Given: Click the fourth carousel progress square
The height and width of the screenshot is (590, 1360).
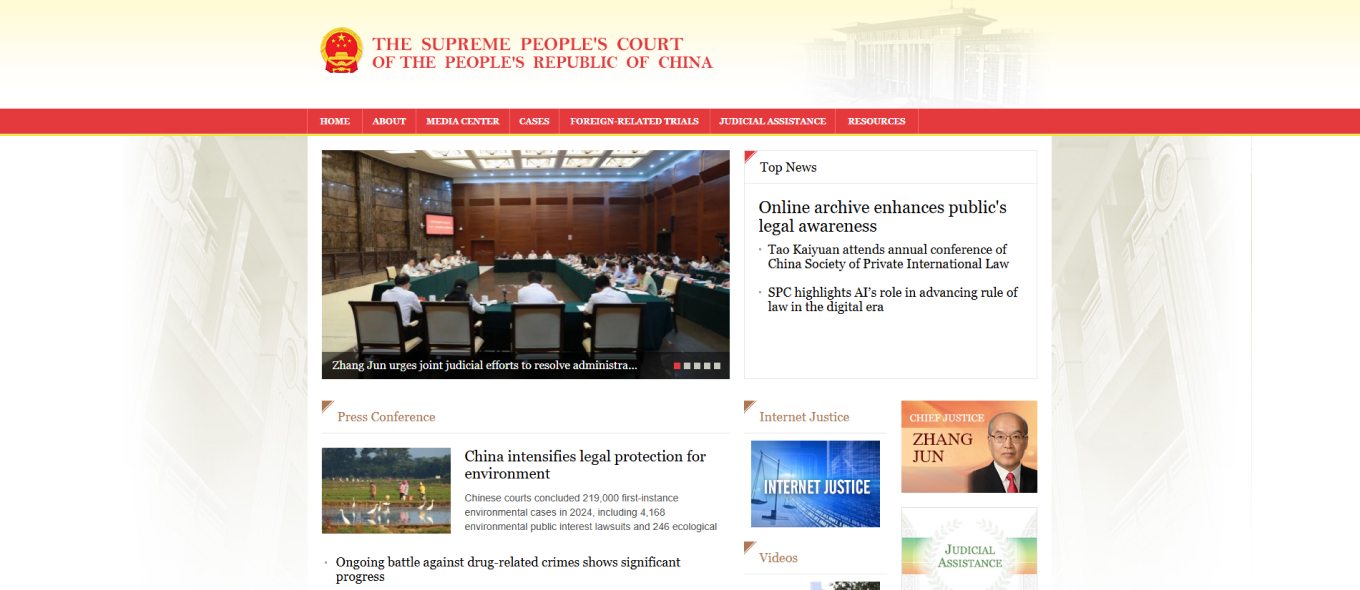Looking at the screenshot, I should click(x=707, y=366).
